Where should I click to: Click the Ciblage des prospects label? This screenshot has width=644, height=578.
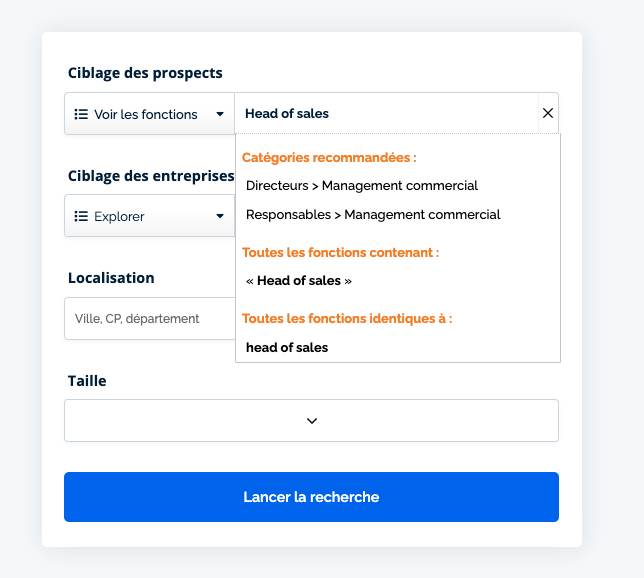click(x=145, y=73)
